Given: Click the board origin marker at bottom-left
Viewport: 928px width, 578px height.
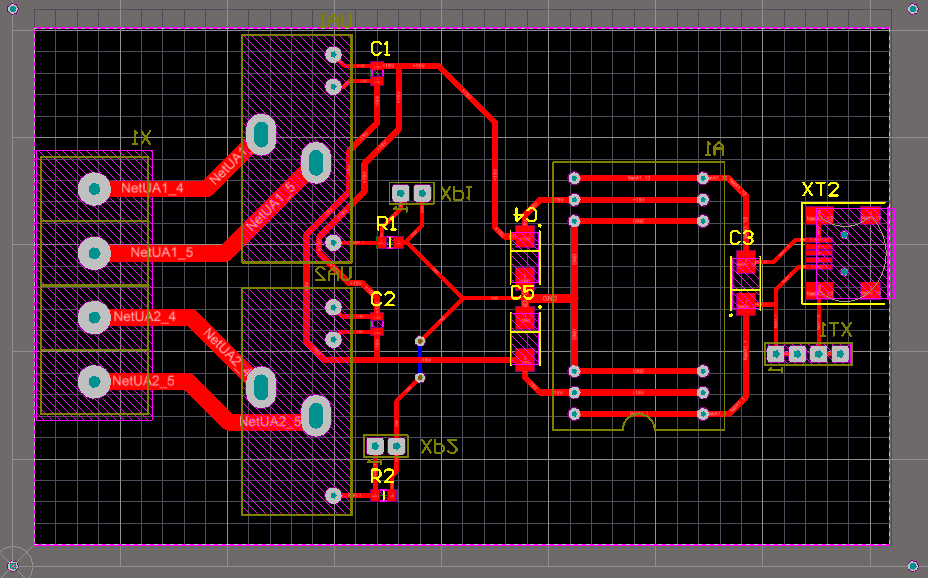Looking at the screenshot, I should [x=13, y=566].
